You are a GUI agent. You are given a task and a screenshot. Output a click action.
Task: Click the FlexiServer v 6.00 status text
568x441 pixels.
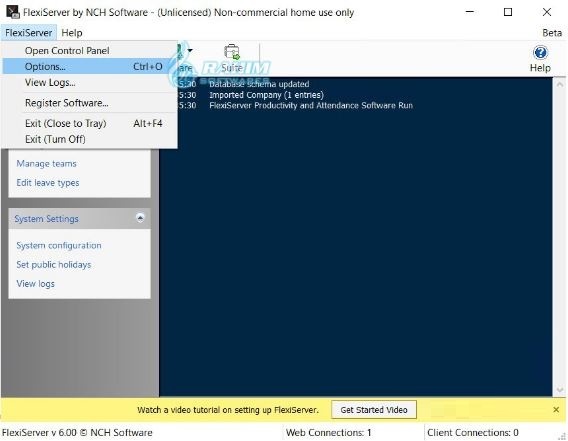(x=77, y=433)
